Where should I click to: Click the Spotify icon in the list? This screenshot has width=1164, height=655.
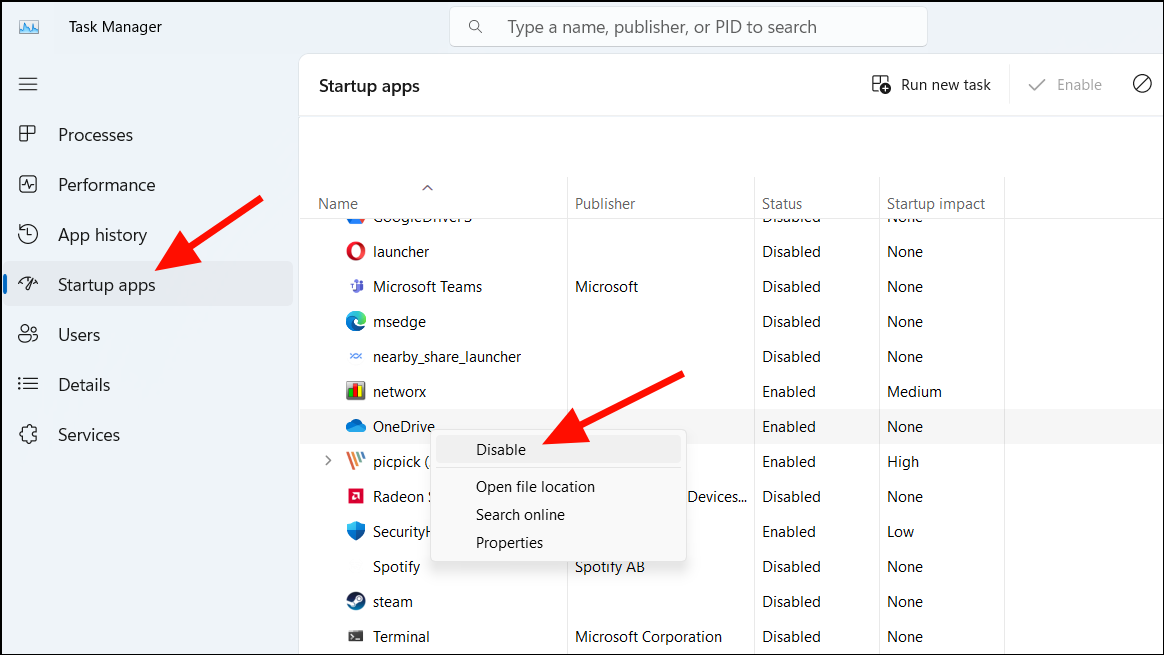(x=356, y=566)
